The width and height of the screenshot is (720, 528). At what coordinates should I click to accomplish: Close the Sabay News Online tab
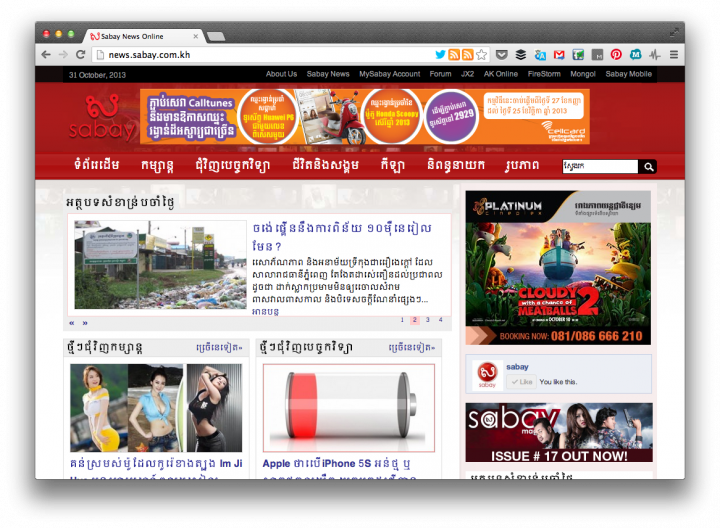(x=196, y=36)
